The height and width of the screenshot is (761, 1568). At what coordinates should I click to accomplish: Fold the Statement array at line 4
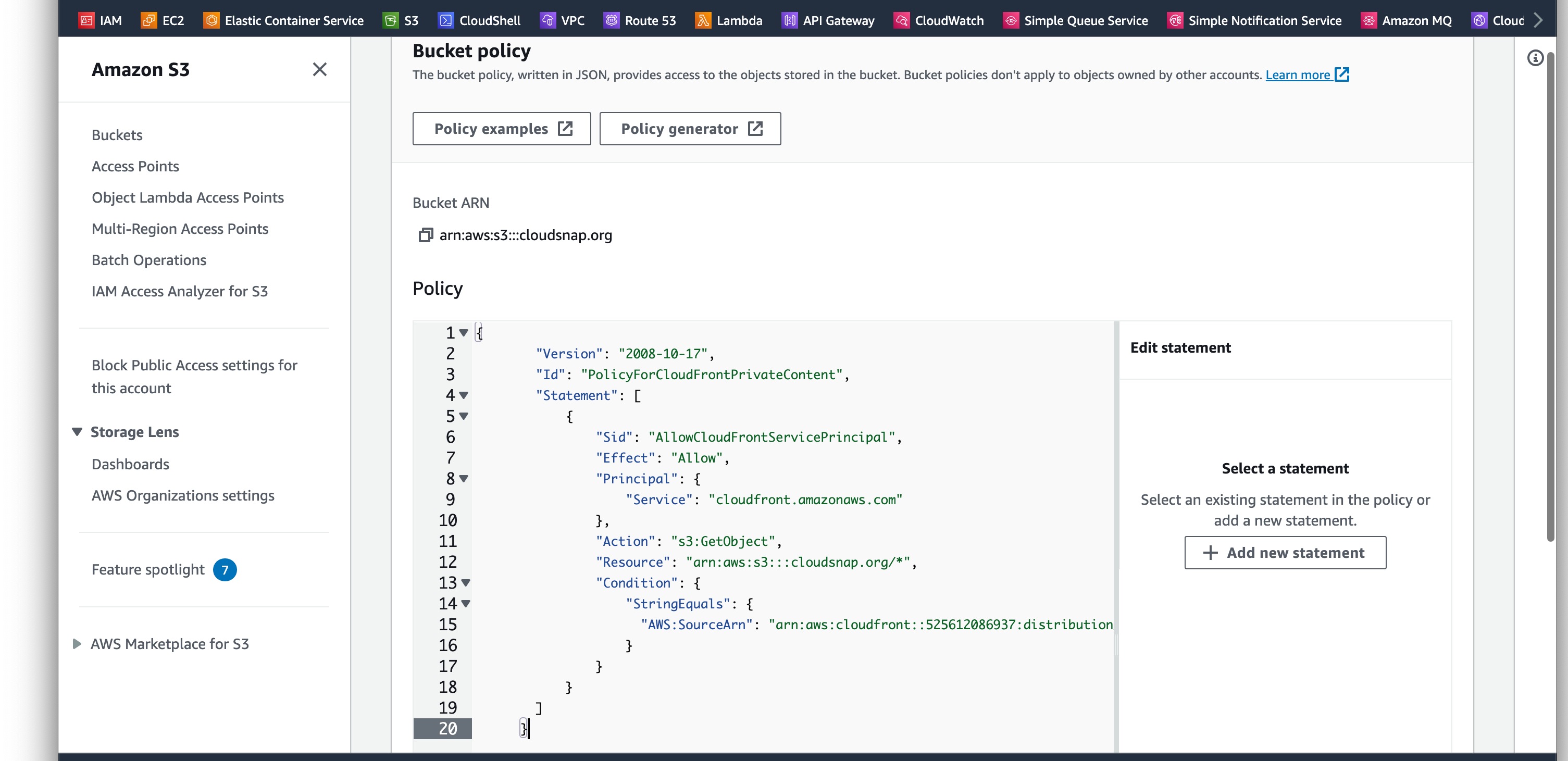(464, 396)
